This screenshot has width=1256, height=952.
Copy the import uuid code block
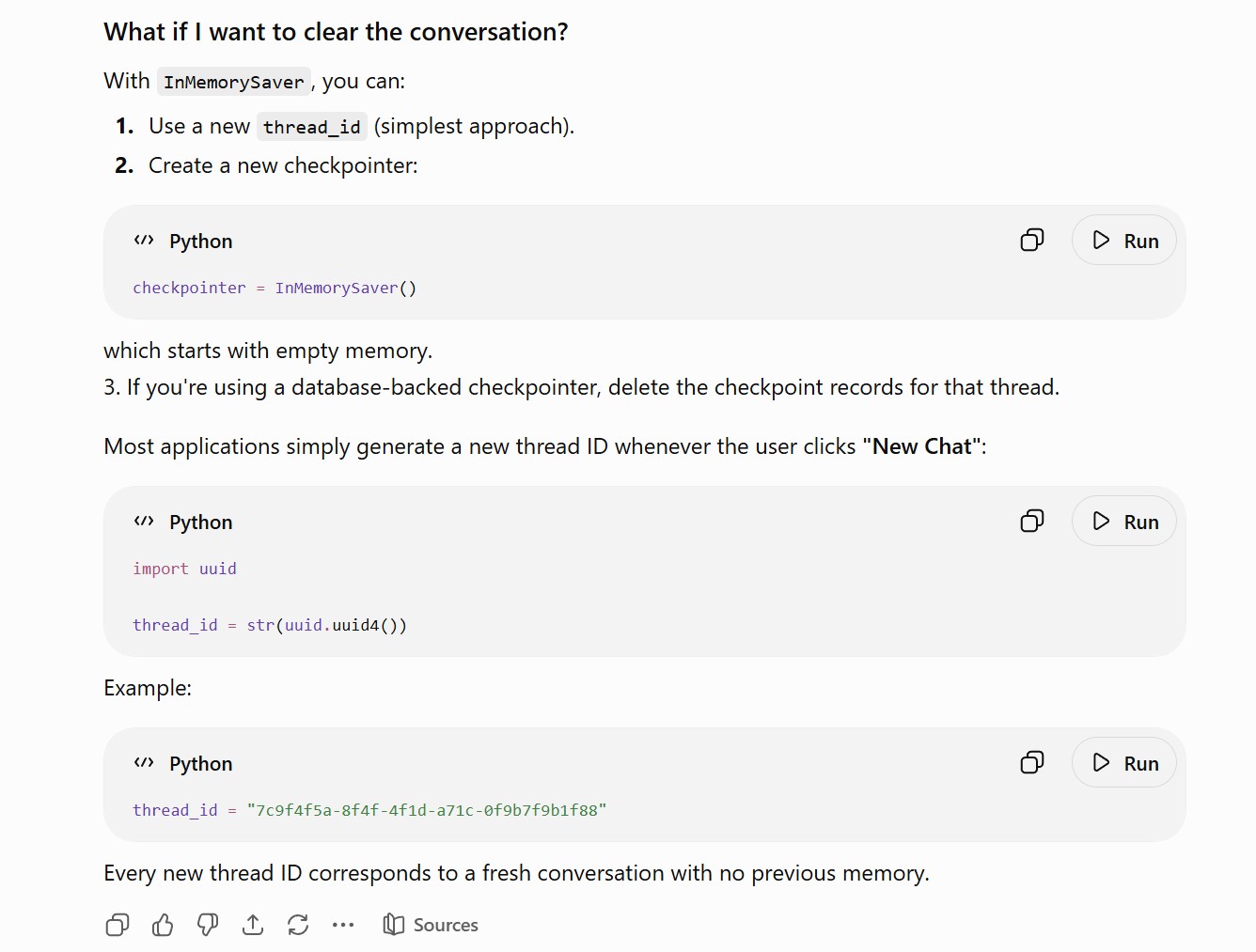(x=1031, y=522)
